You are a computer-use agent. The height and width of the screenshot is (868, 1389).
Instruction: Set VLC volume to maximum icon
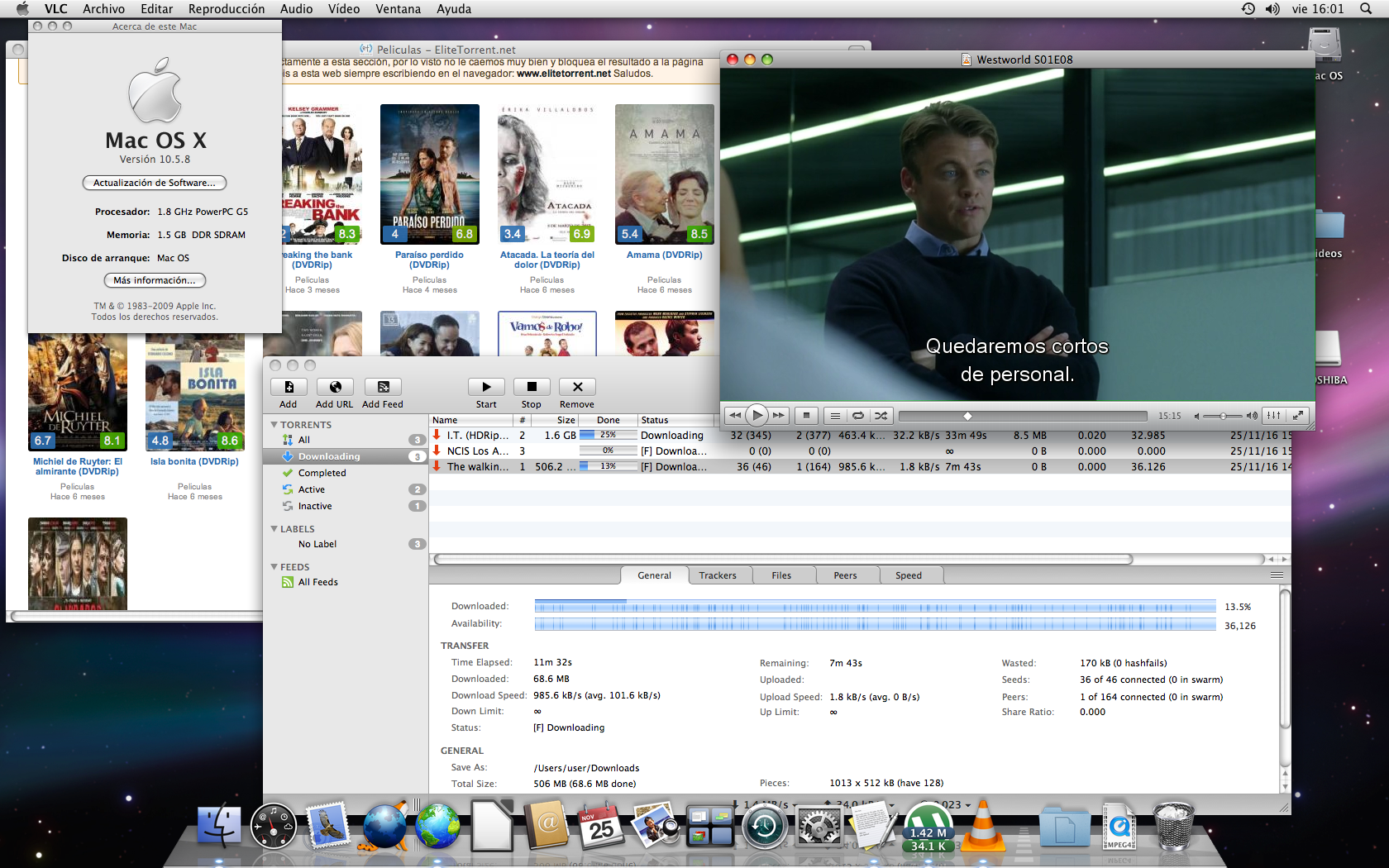click(1252, 416)
